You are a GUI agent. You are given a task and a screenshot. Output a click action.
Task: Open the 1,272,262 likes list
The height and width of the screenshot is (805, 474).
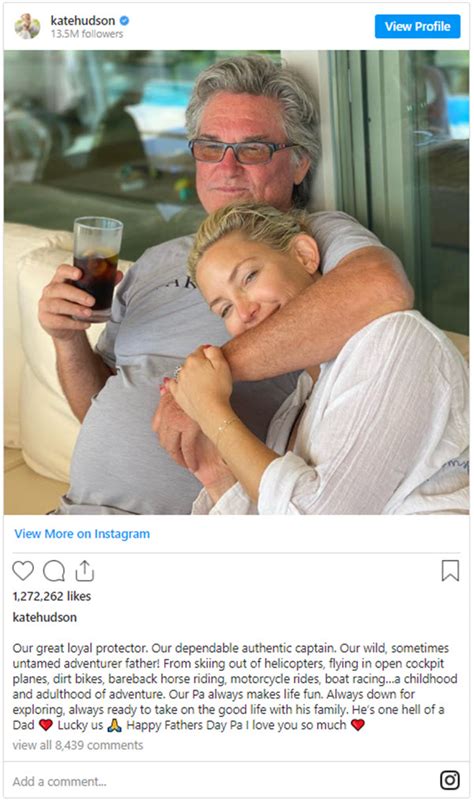[x=52, y=596]
